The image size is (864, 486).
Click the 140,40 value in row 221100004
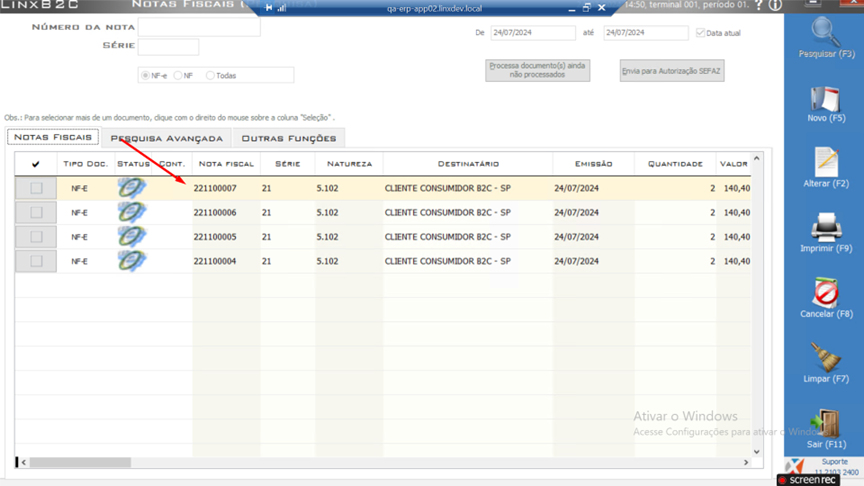(x=737, y=261)
